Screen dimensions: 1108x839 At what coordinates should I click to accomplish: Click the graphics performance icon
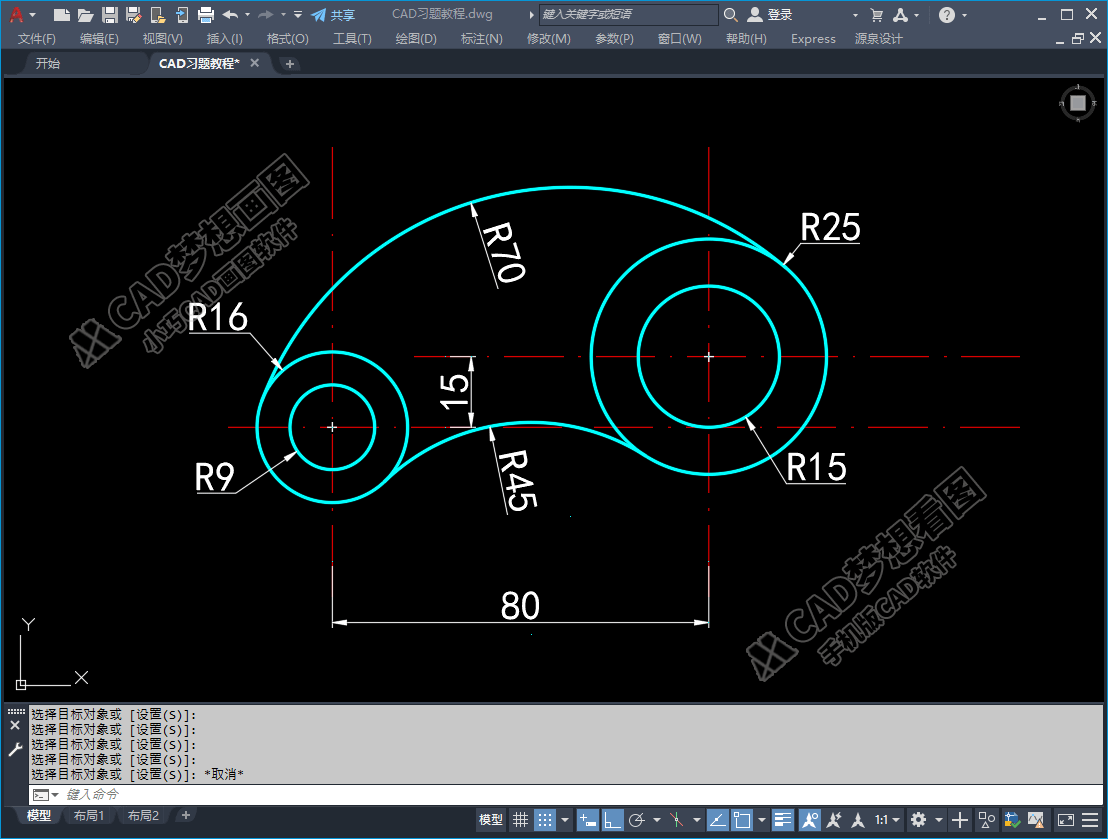1036,820
